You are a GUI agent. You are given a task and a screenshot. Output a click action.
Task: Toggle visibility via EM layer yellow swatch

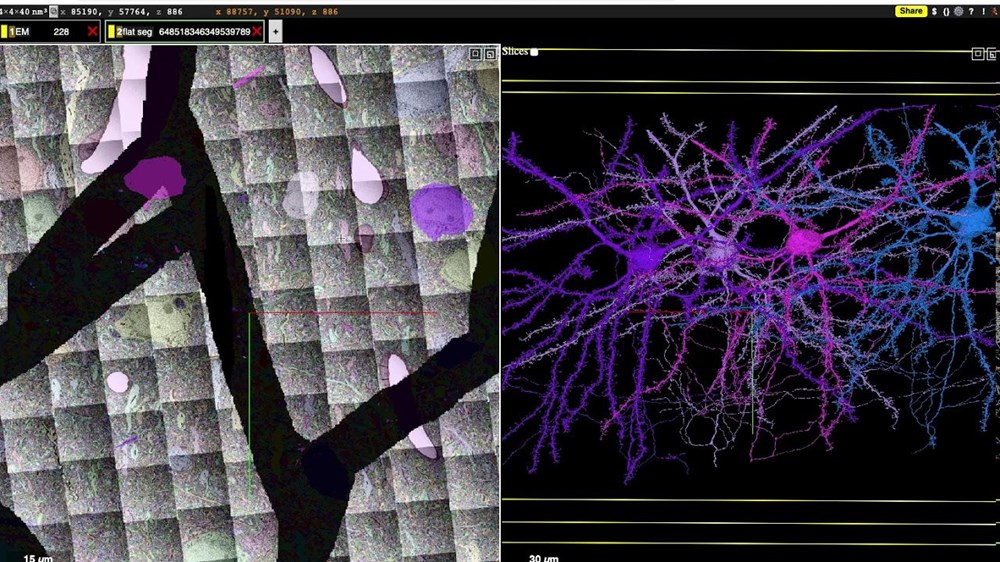click(x=4, y=32)
